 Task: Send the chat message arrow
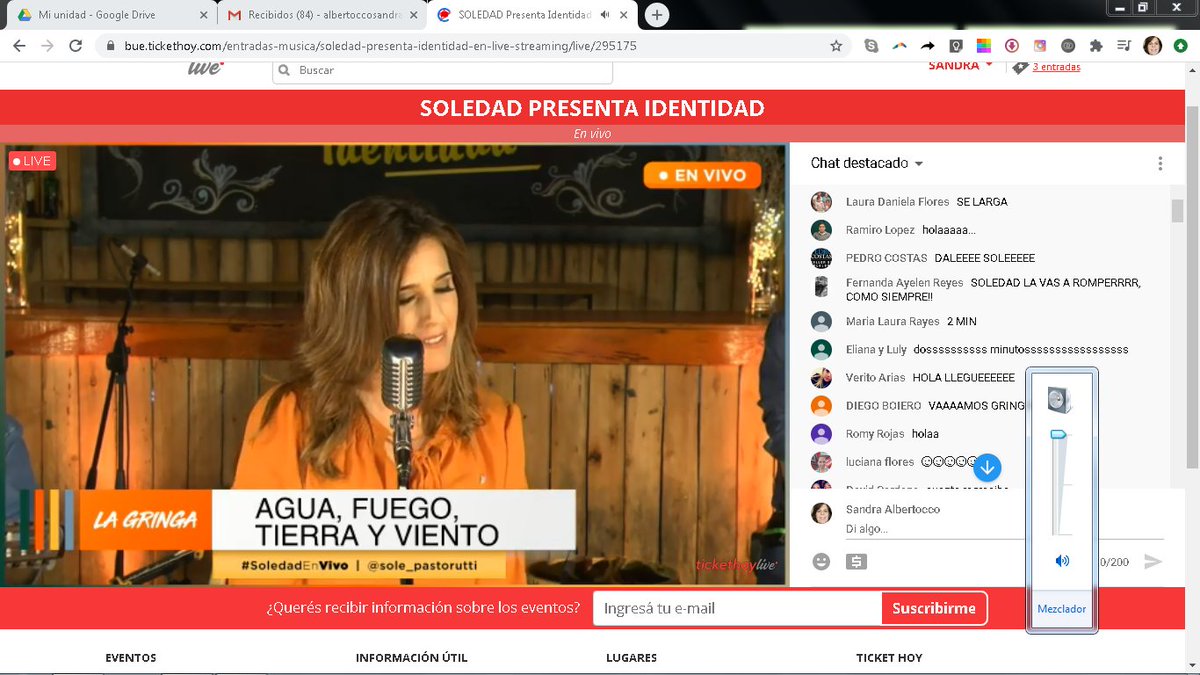(x=1153, y=562)
